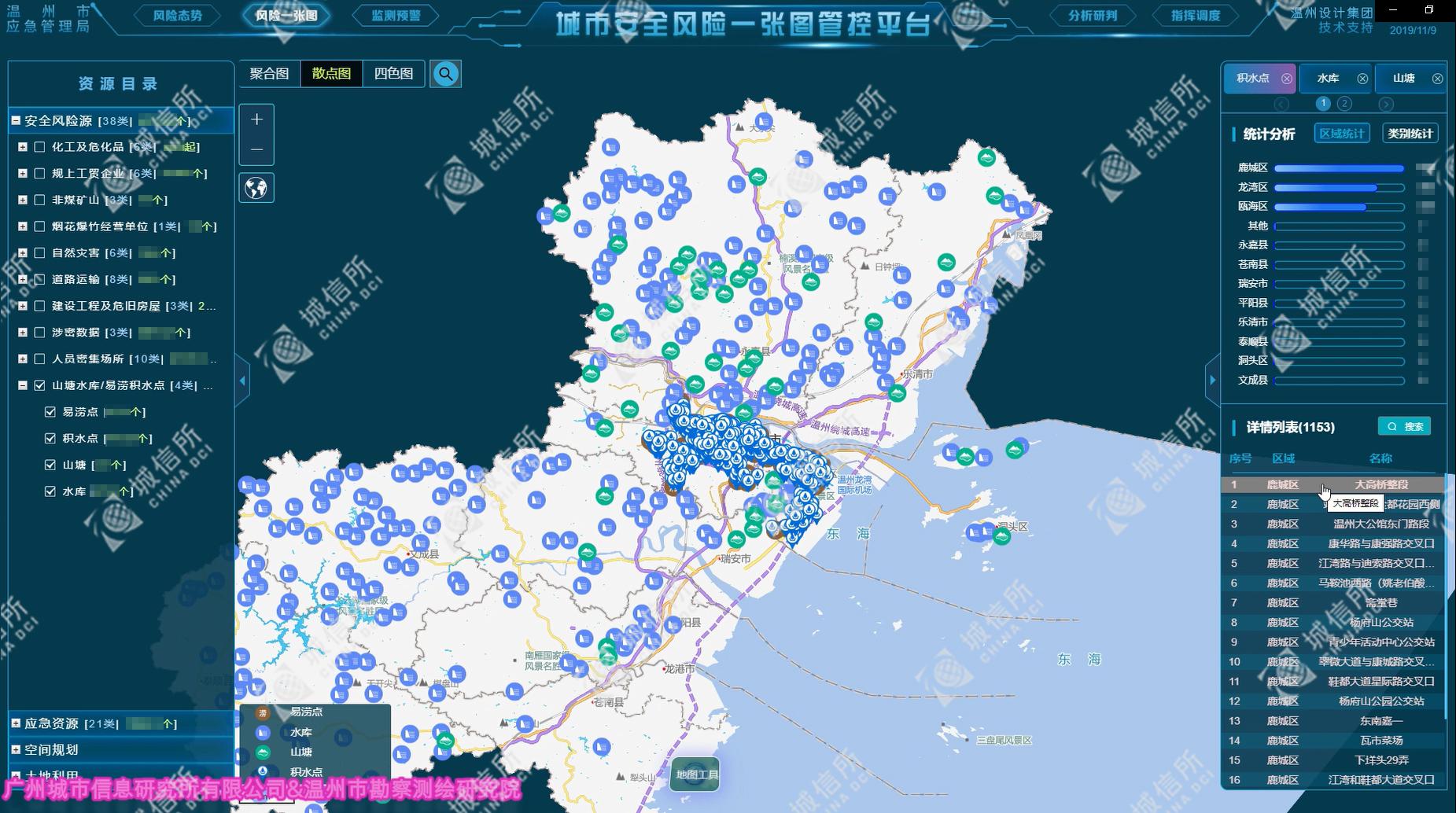
Task: Expand the 涉密数据 tree node
Action: point(23,333)
